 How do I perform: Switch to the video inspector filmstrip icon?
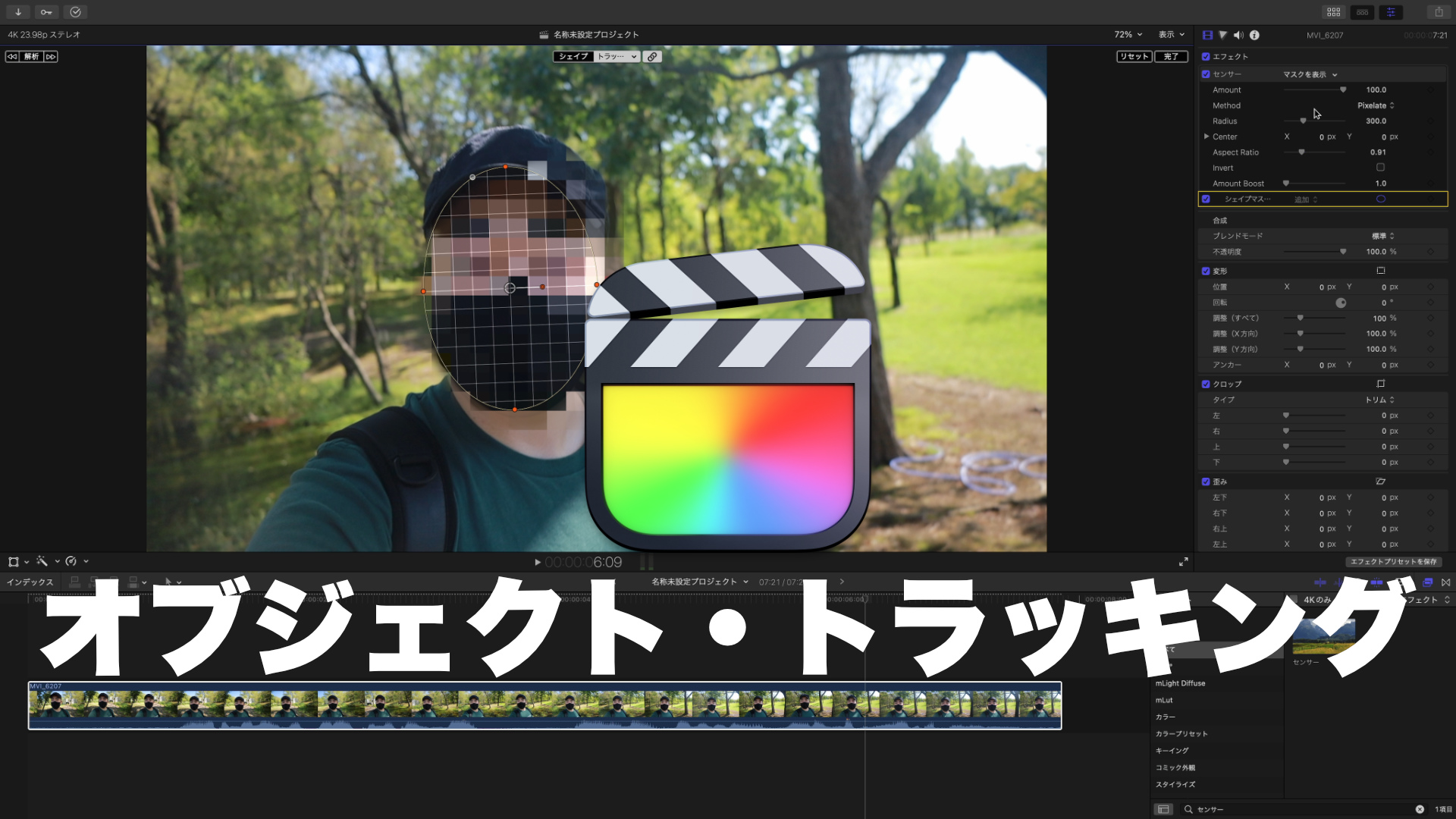pos(1207,35)
